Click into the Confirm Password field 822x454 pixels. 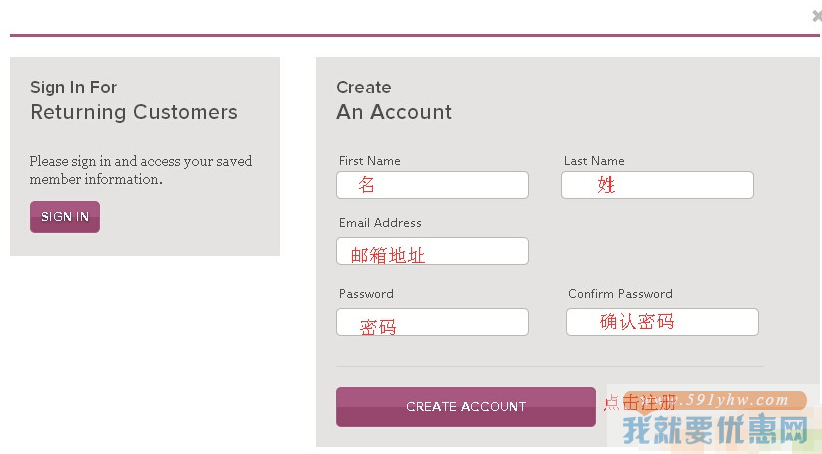click(x=661, y=322)
